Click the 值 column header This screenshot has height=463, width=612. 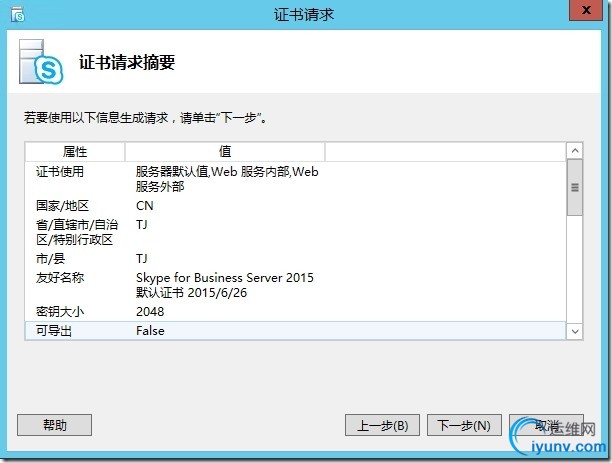coord(225,151)
